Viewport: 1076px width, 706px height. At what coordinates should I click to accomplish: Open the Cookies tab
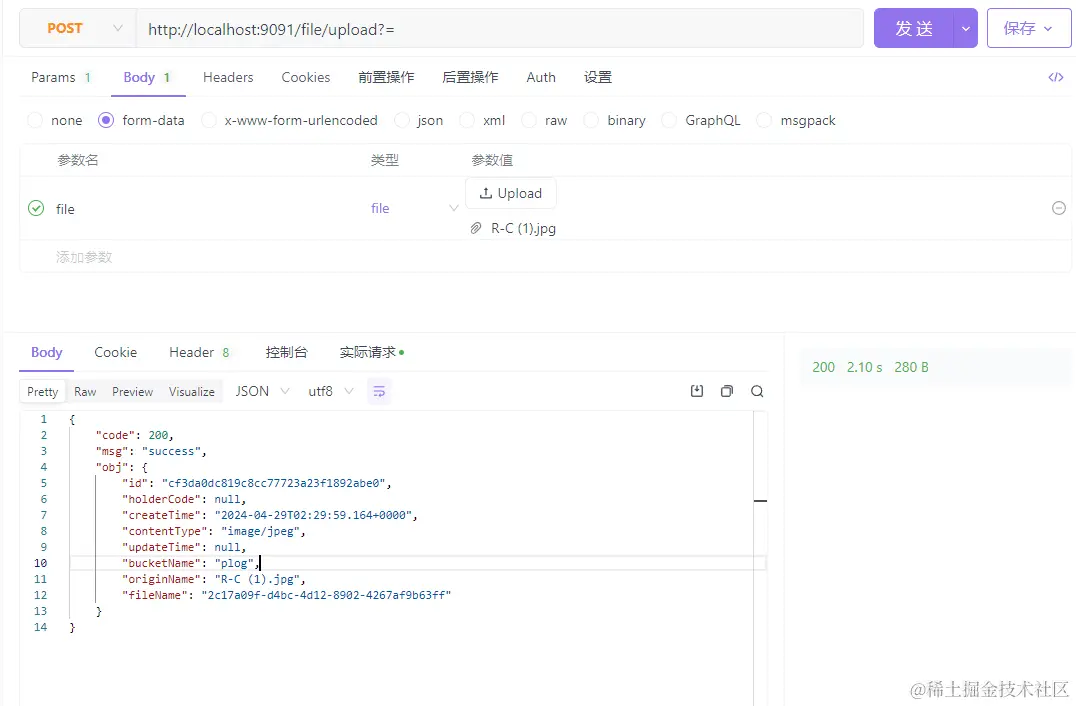(x=305, y=77)
